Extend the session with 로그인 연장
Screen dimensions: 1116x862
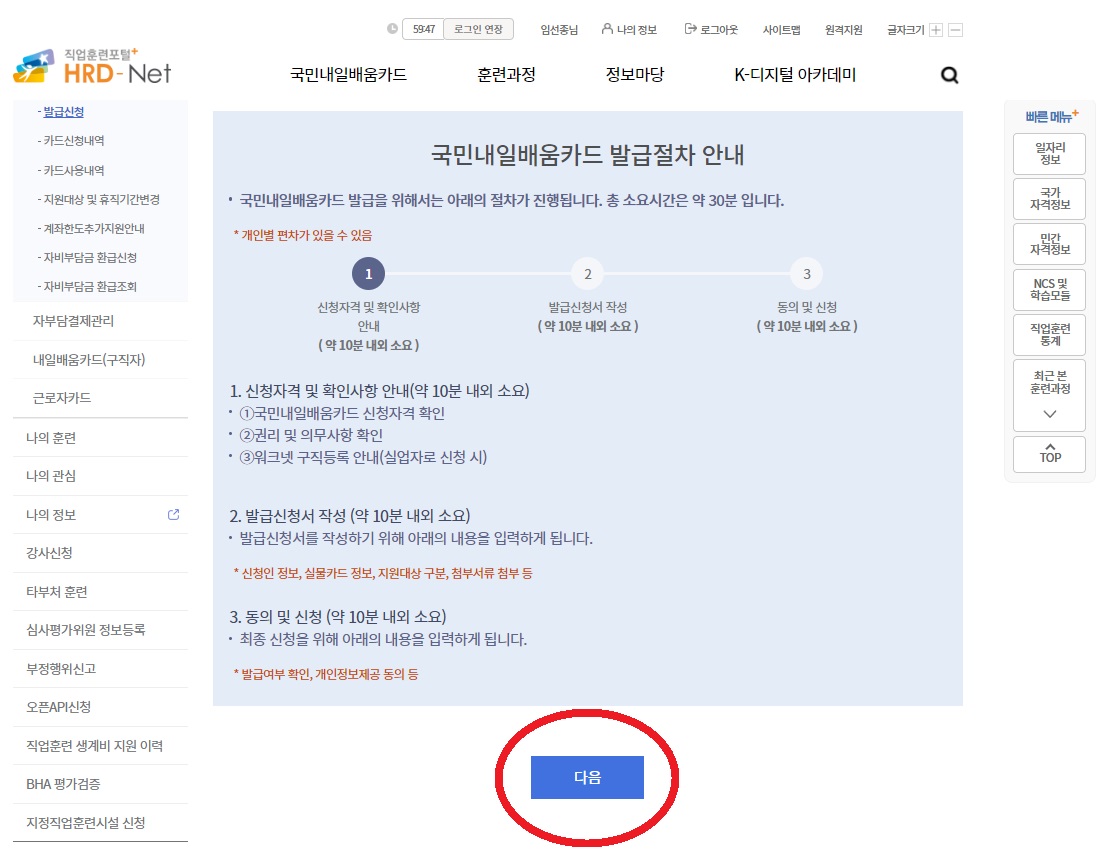(x=478, y=29)
